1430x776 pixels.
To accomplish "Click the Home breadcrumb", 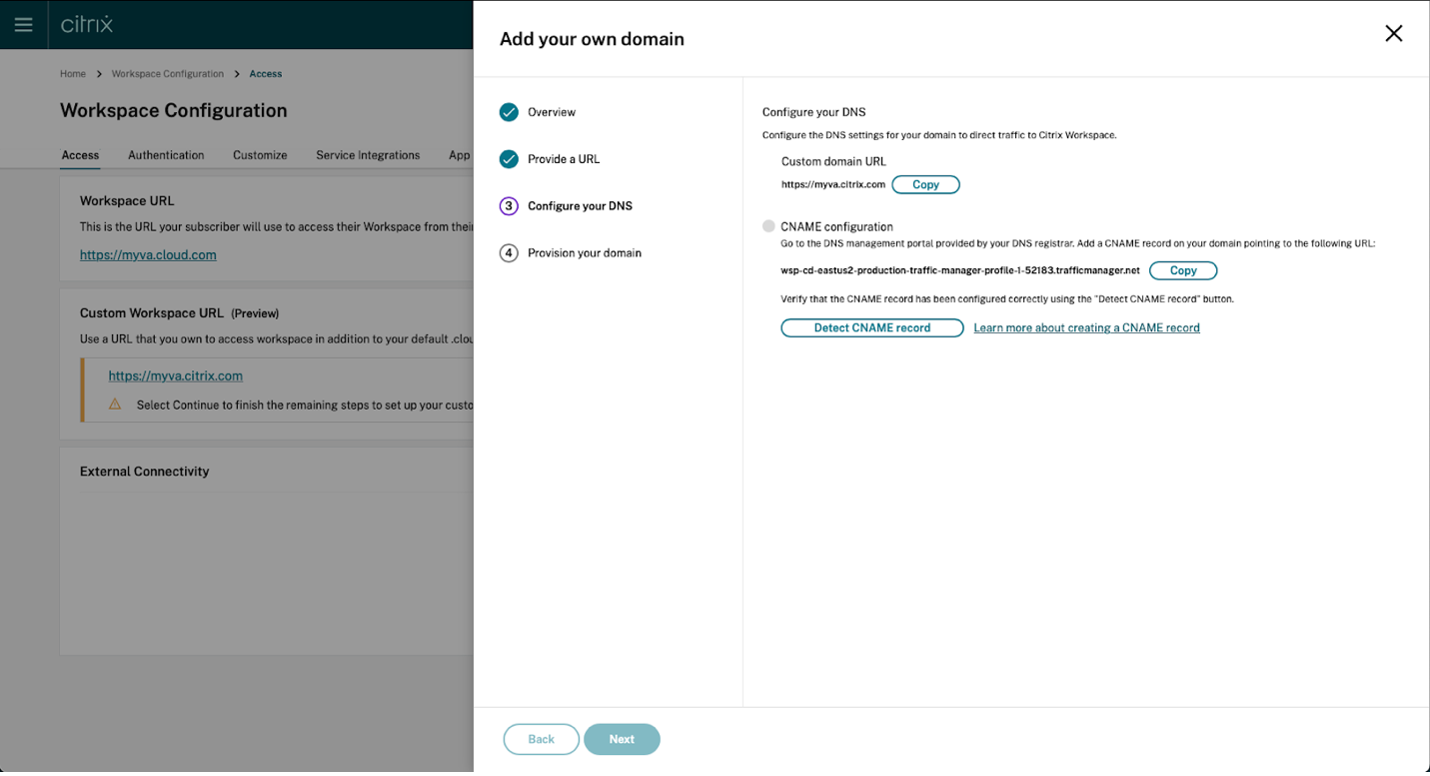I will [x=73, y=74].
